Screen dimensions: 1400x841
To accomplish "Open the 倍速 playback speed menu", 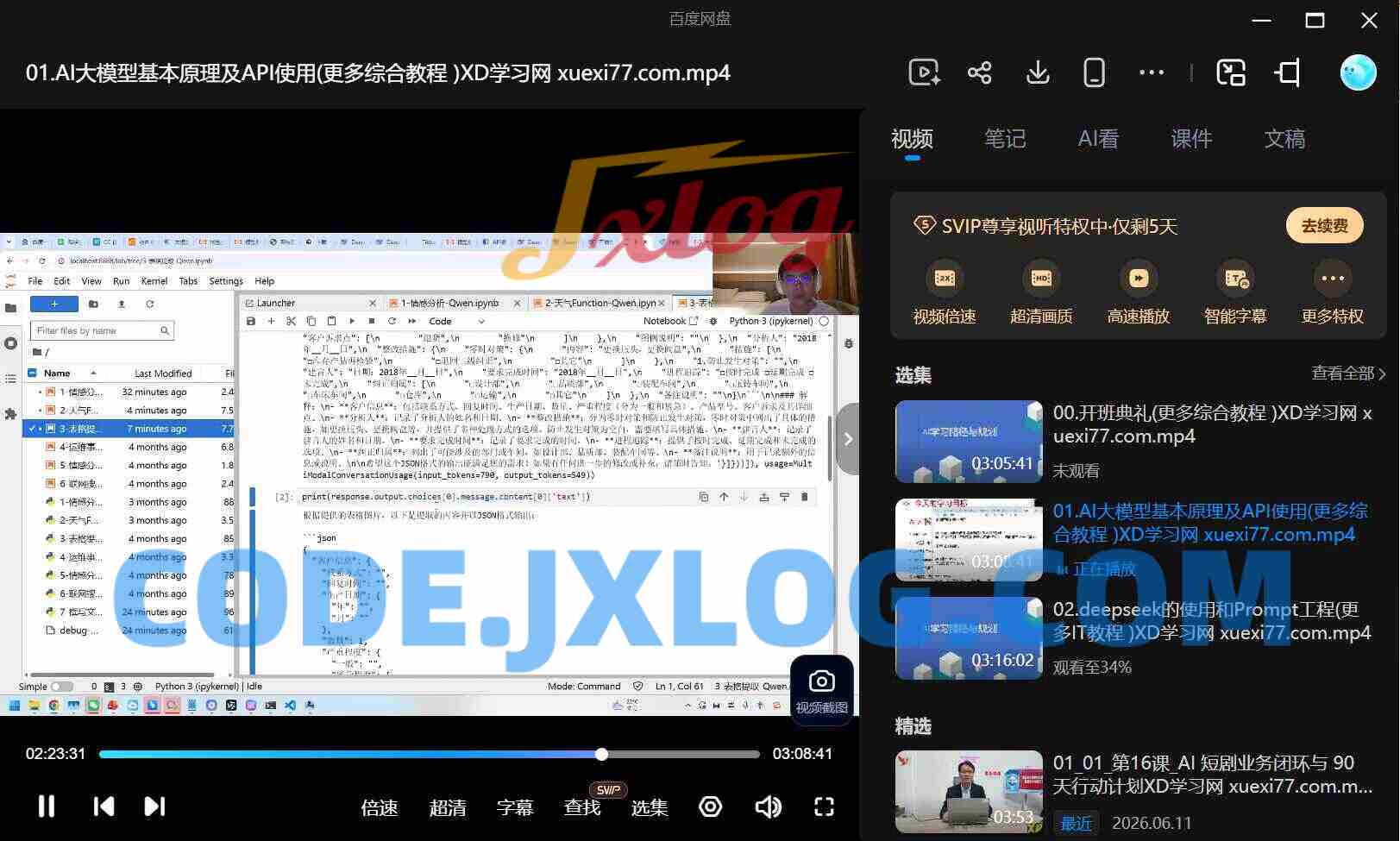I will [x=380, y=808].
